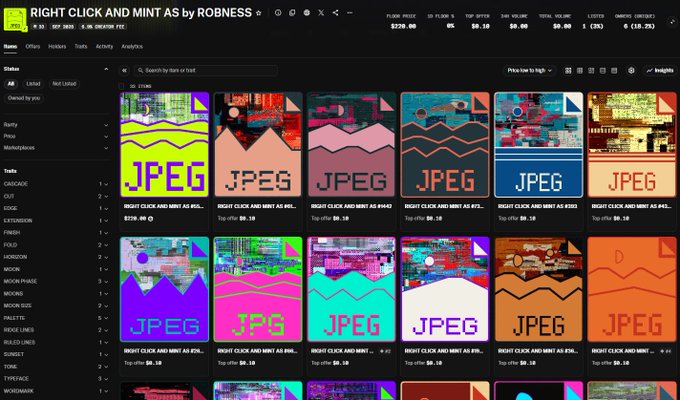
Task: Click the 6.9% CREATOR FEE badge
Action: click(x=103, y=27)
